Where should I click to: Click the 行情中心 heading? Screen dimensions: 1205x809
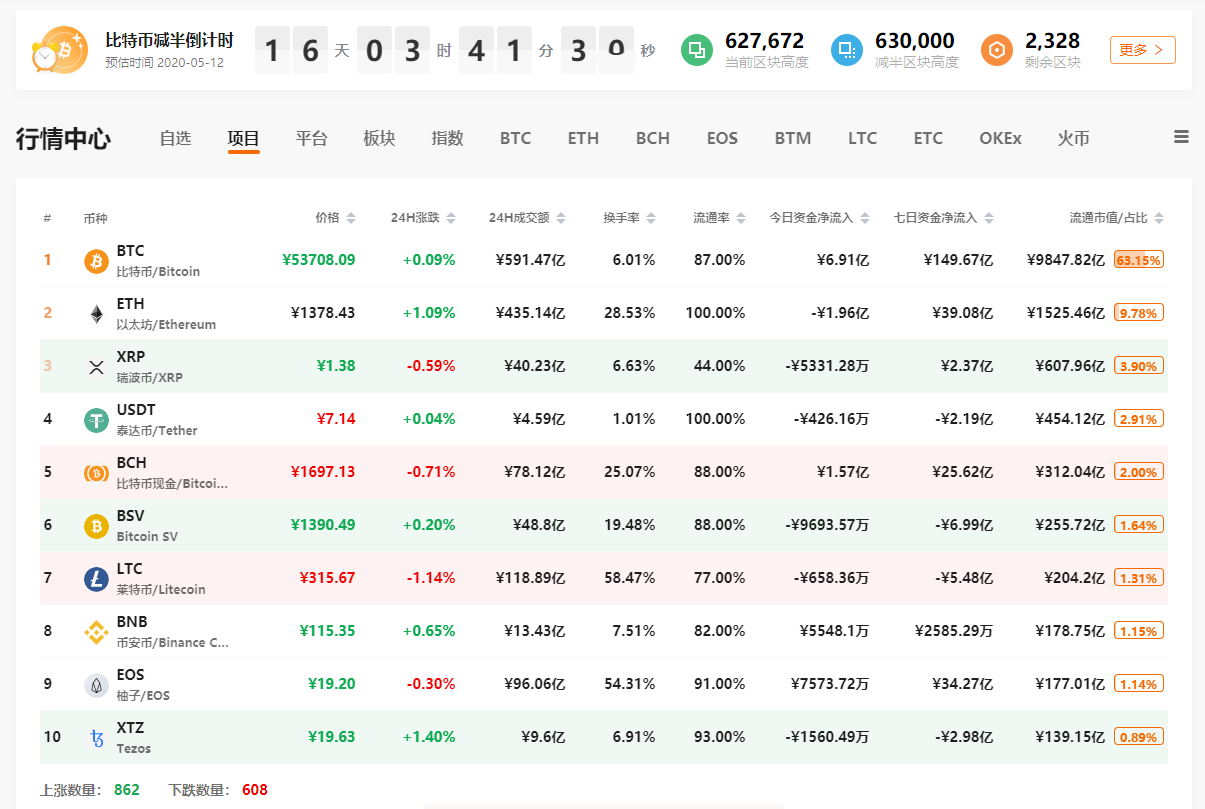point(63,139)
